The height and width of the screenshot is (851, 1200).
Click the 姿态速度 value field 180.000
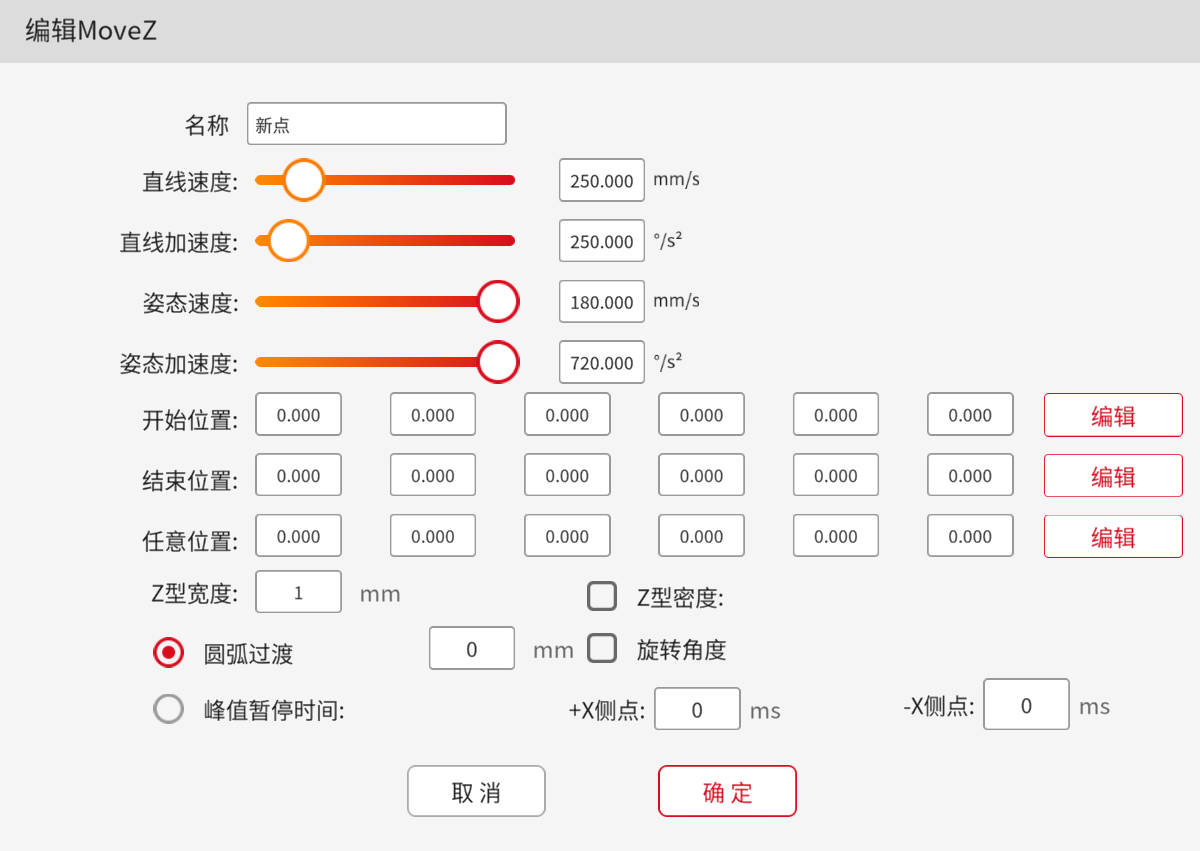602,302
